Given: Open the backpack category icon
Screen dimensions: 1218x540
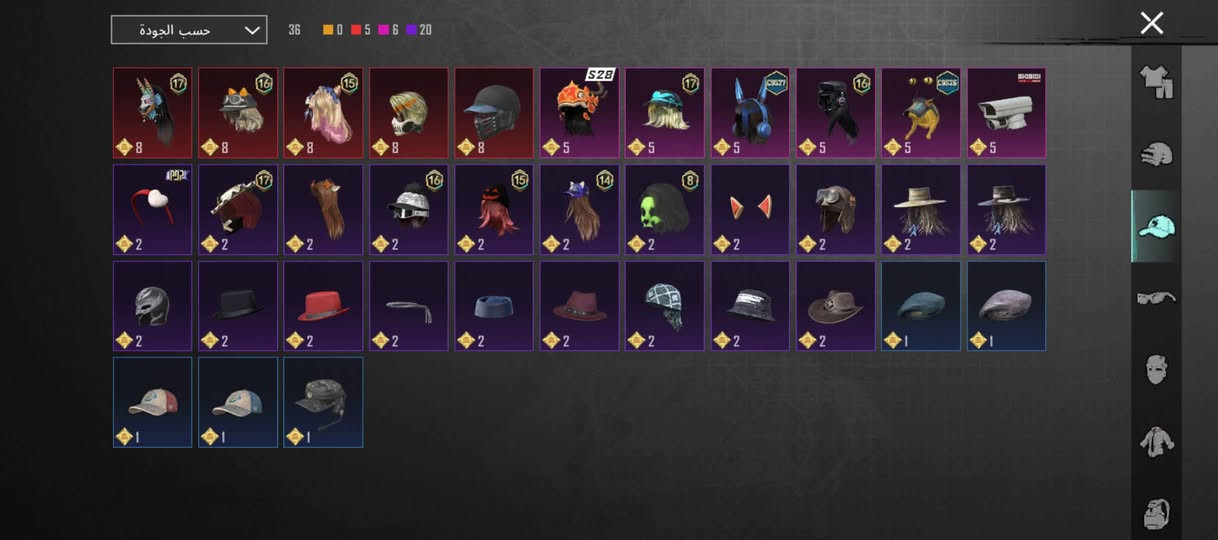Looking at the screenshot, I should click(1156, 513).
